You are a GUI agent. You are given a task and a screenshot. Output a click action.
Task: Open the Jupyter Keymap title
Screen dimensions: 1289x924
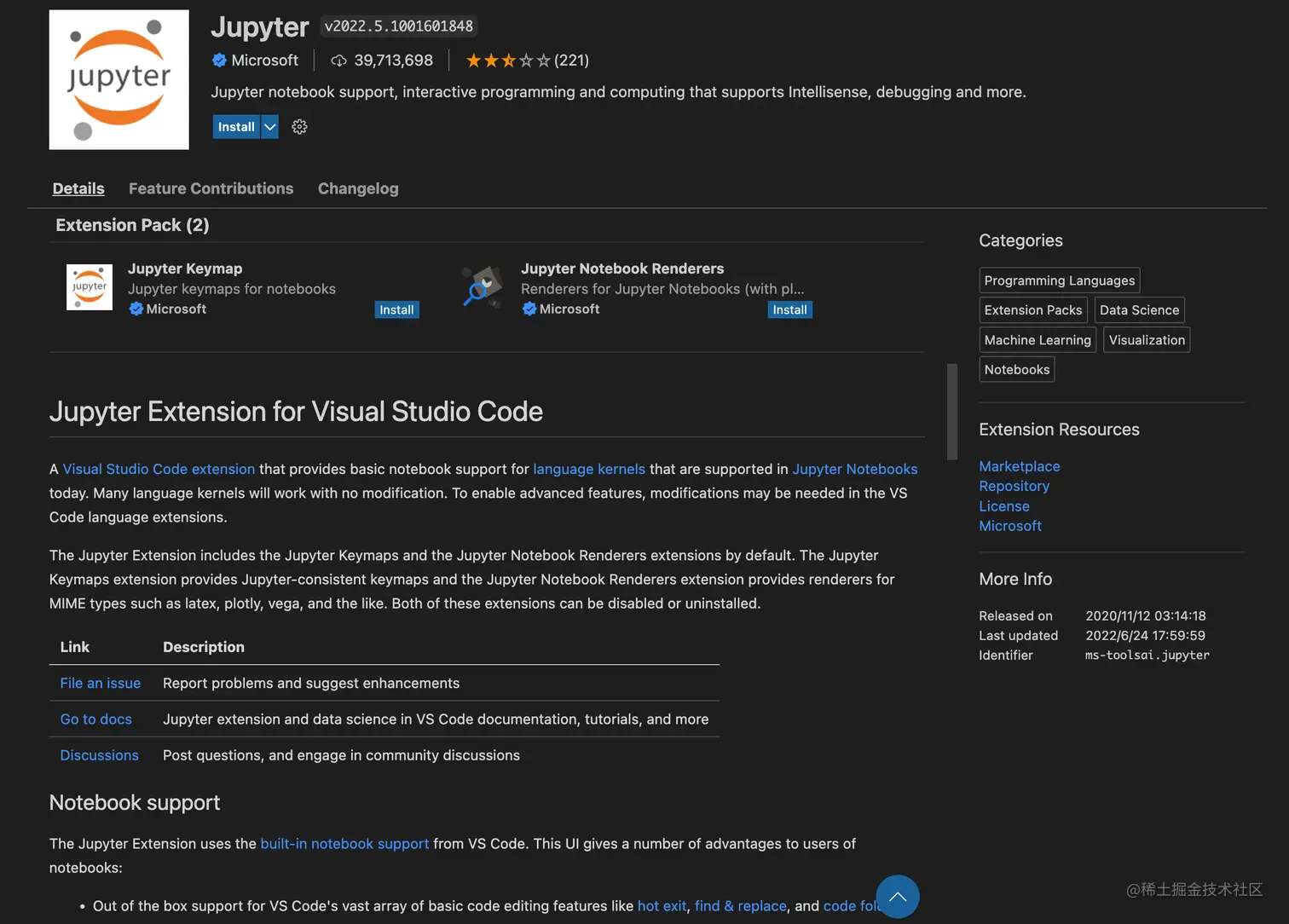pyautogui.click(x=185, y=269)
